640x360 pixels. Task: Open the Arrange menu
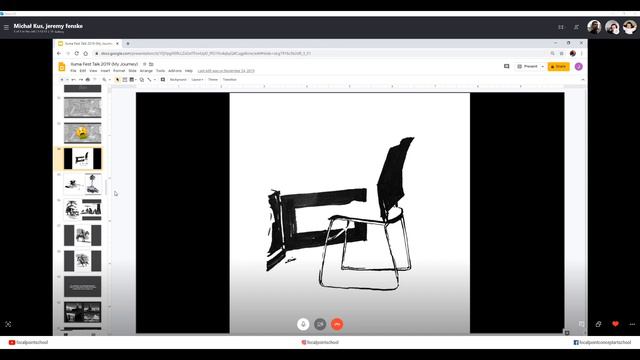pos(146,71)
